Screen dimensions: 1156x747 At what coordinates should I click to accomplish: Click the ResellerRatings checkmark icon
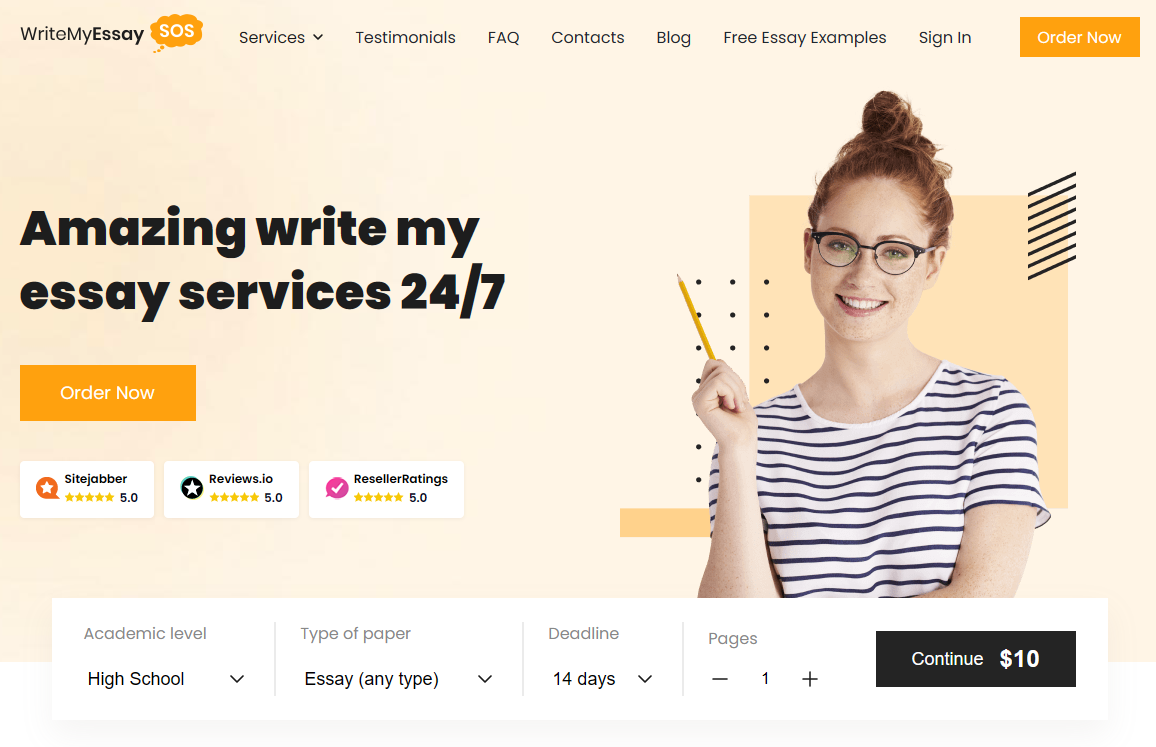click(337, 487)
